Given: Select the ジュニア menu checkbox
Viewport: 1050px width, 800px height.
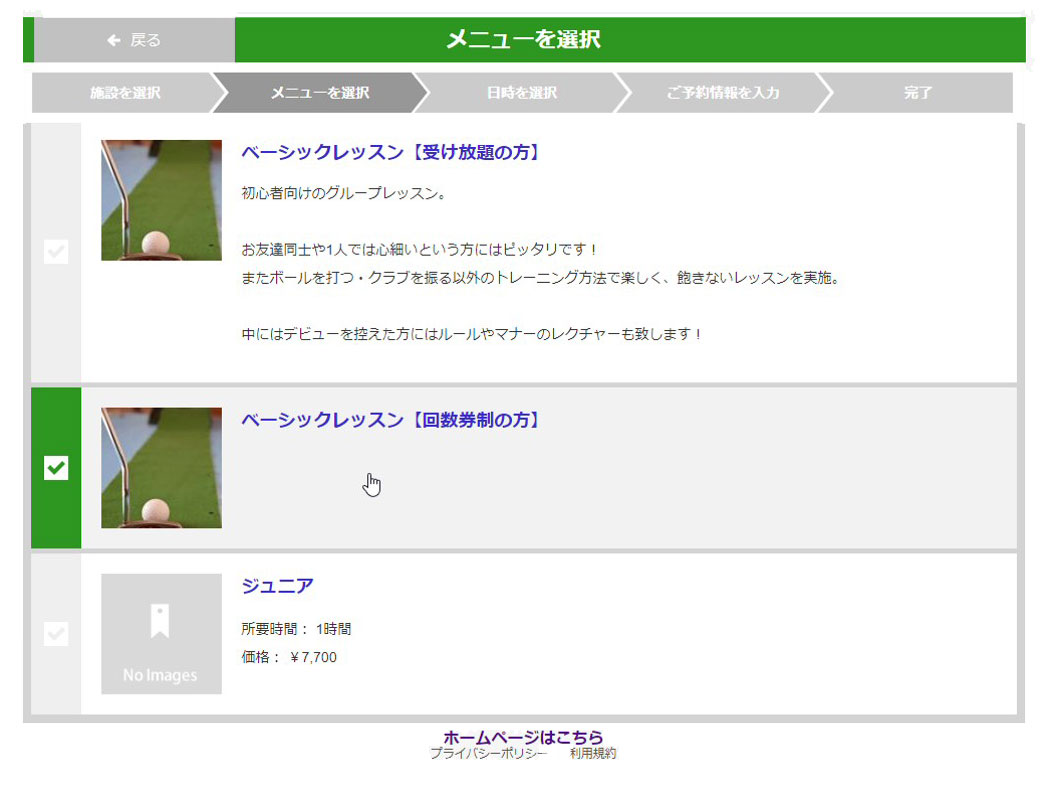Looking at the screenshot, I should [56, 634].
